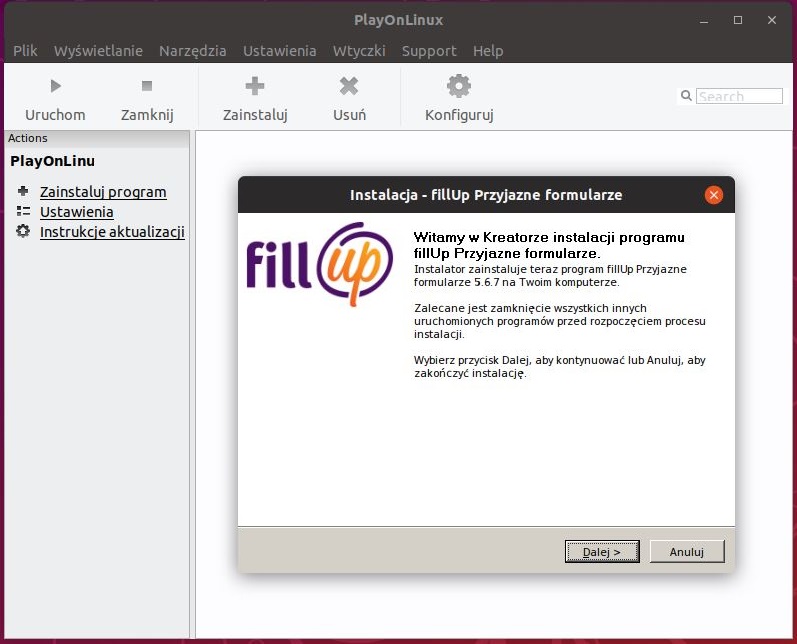Maximize the PlayOnLinux window
This screenshot has width=797, height=644.
click(x=738, y=20)
